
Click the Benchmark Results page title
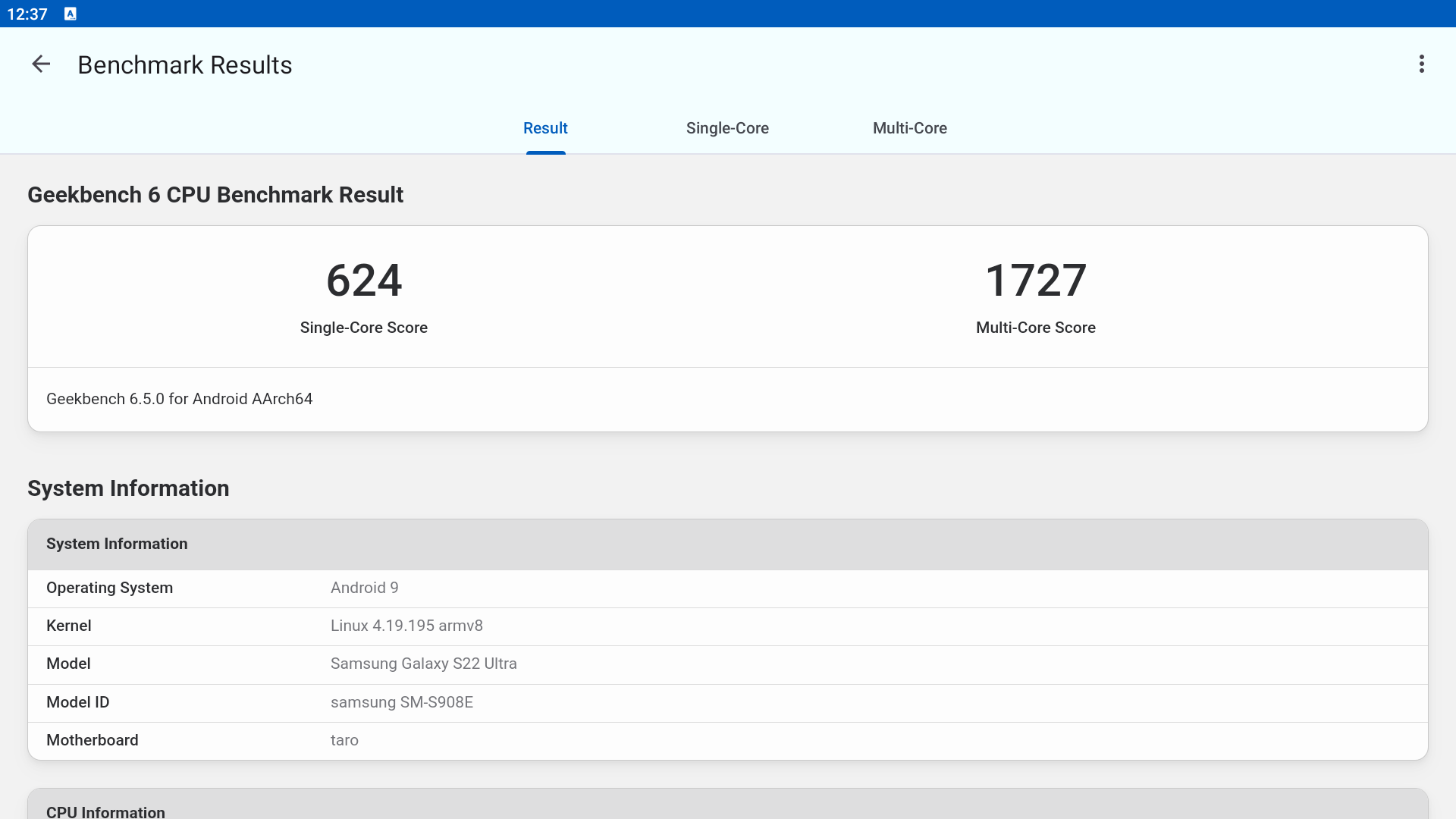click(x=185, y=64)
